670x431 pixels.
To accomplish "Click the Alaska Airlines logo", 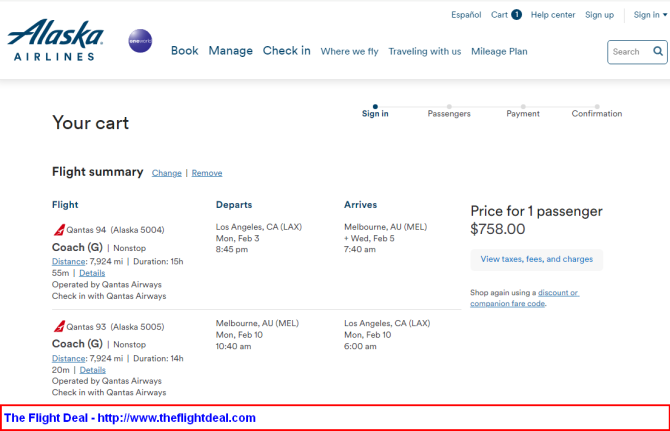I will coord(55,40).
